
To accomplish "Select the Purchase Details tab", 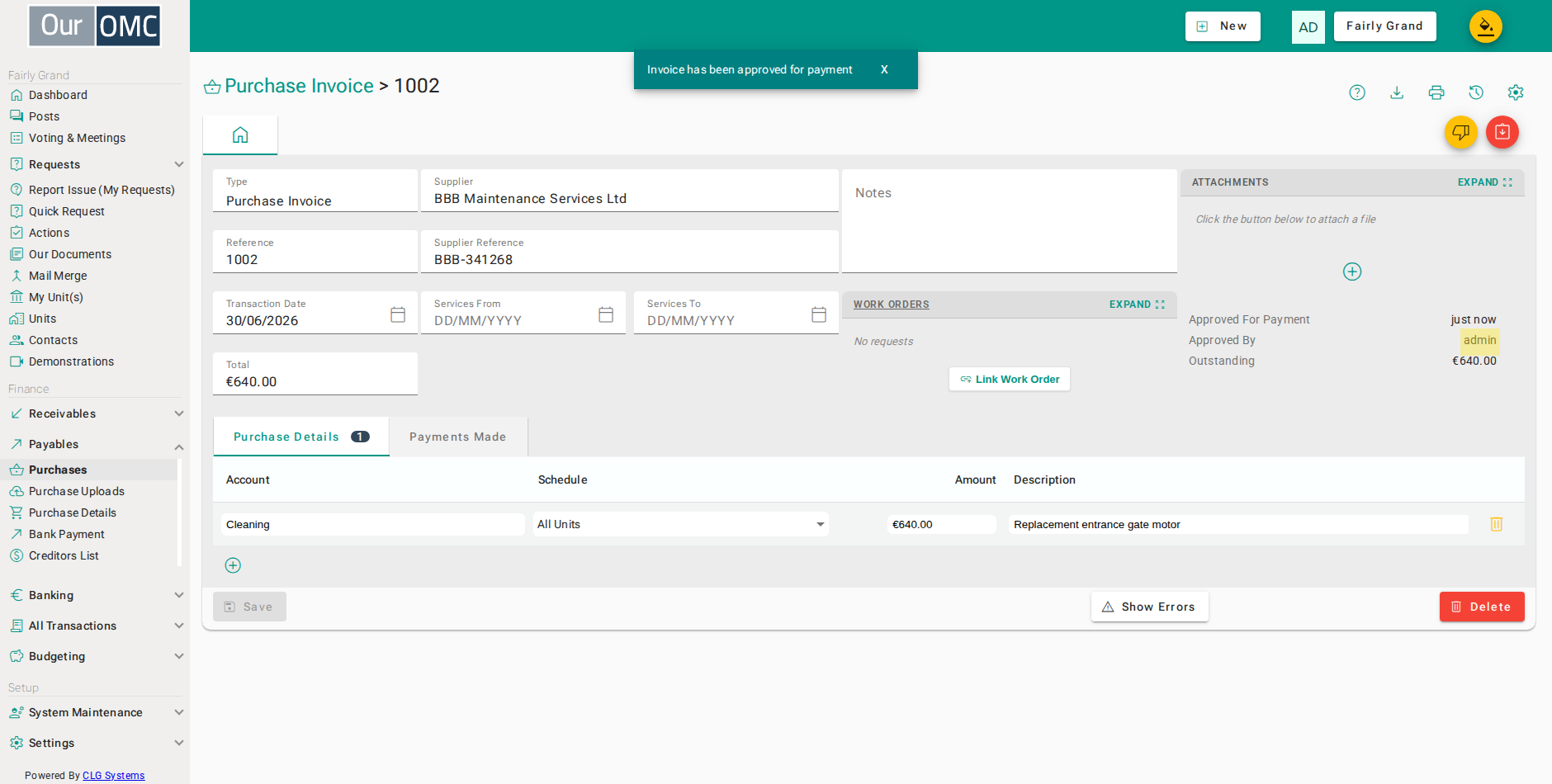I will point(301,437).
